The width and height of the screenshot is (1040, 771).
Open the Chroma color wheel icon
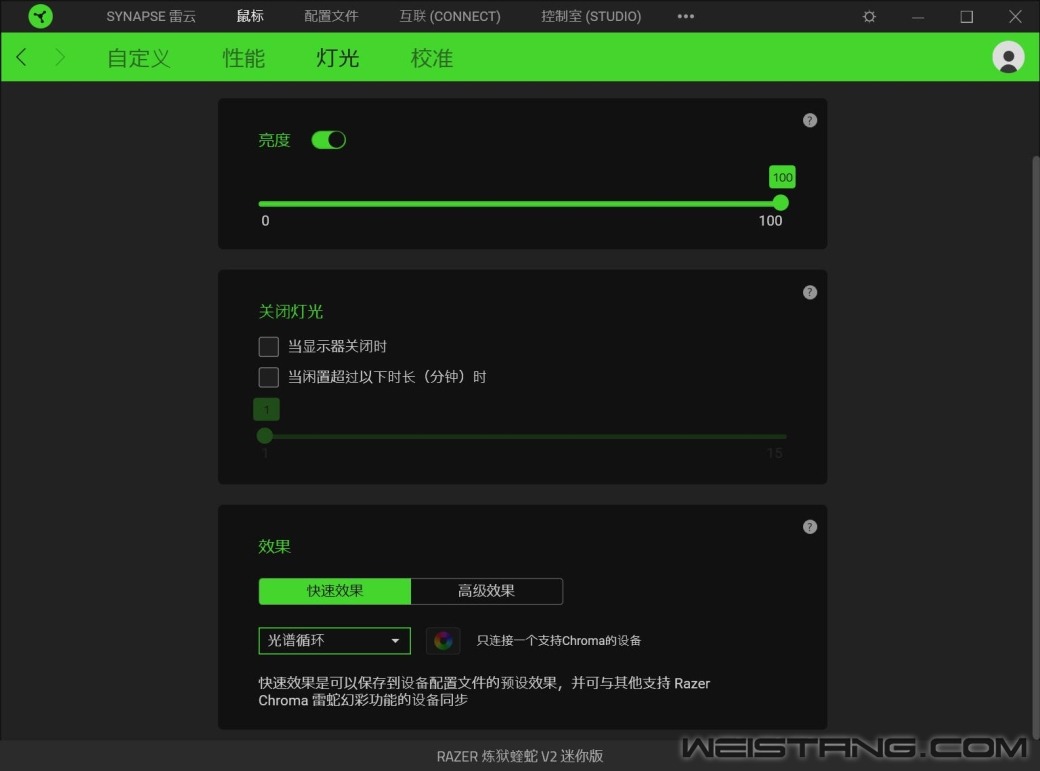(x=443, y=640)
